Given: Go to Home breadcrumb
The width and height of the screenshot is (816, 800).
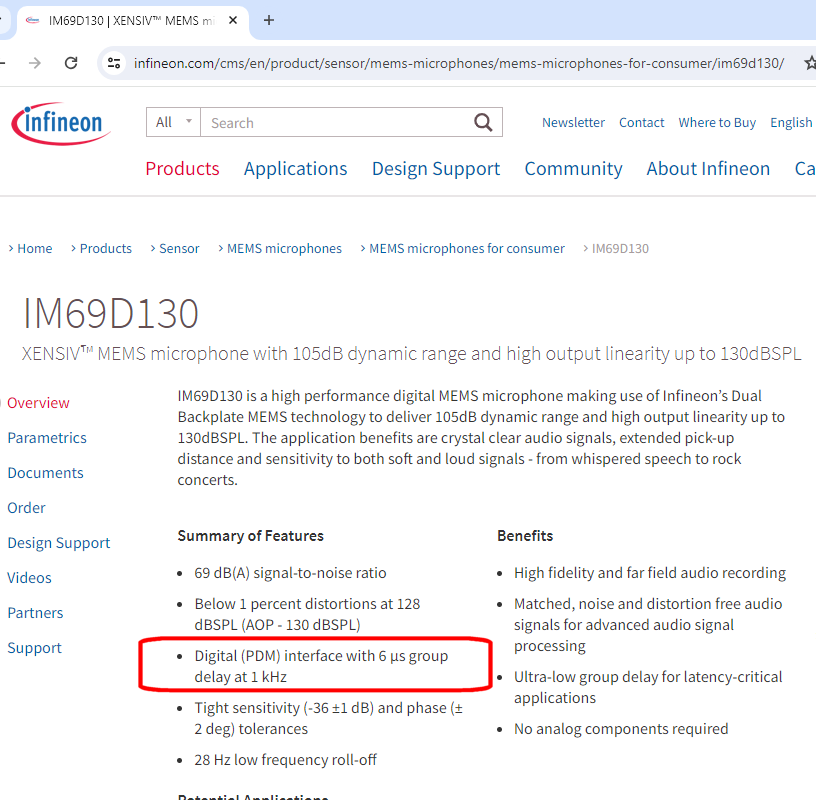Looking at the screenshot, I should [34, 248].
